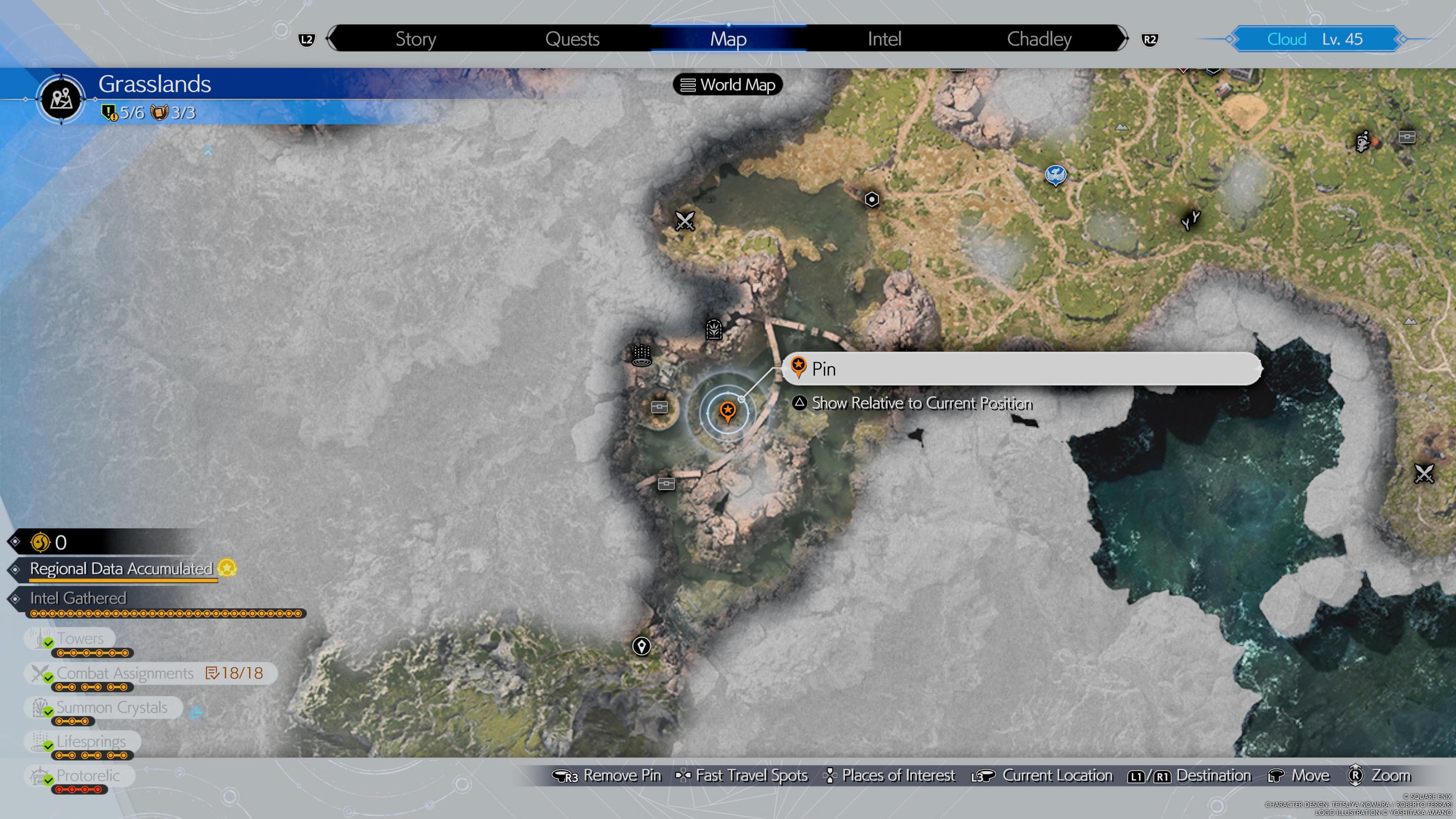Show Places of Interest
1456x819 pixels.
889,775
